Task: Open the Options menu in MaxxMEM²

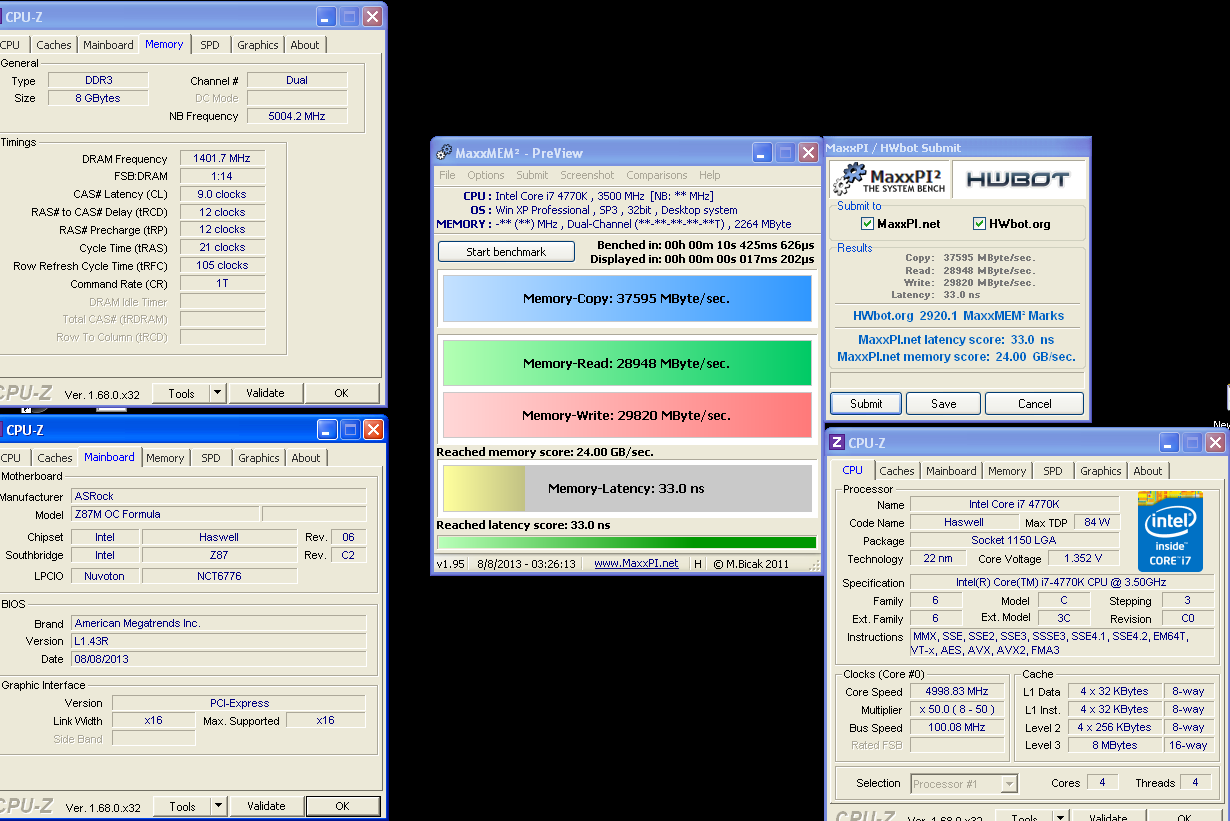Action: [x=485, y=175]
